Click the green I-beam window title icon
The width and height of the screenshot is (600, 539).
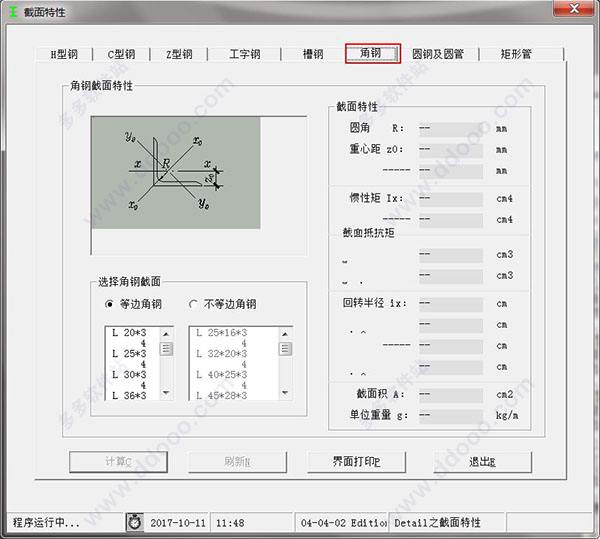pos(13,11)
